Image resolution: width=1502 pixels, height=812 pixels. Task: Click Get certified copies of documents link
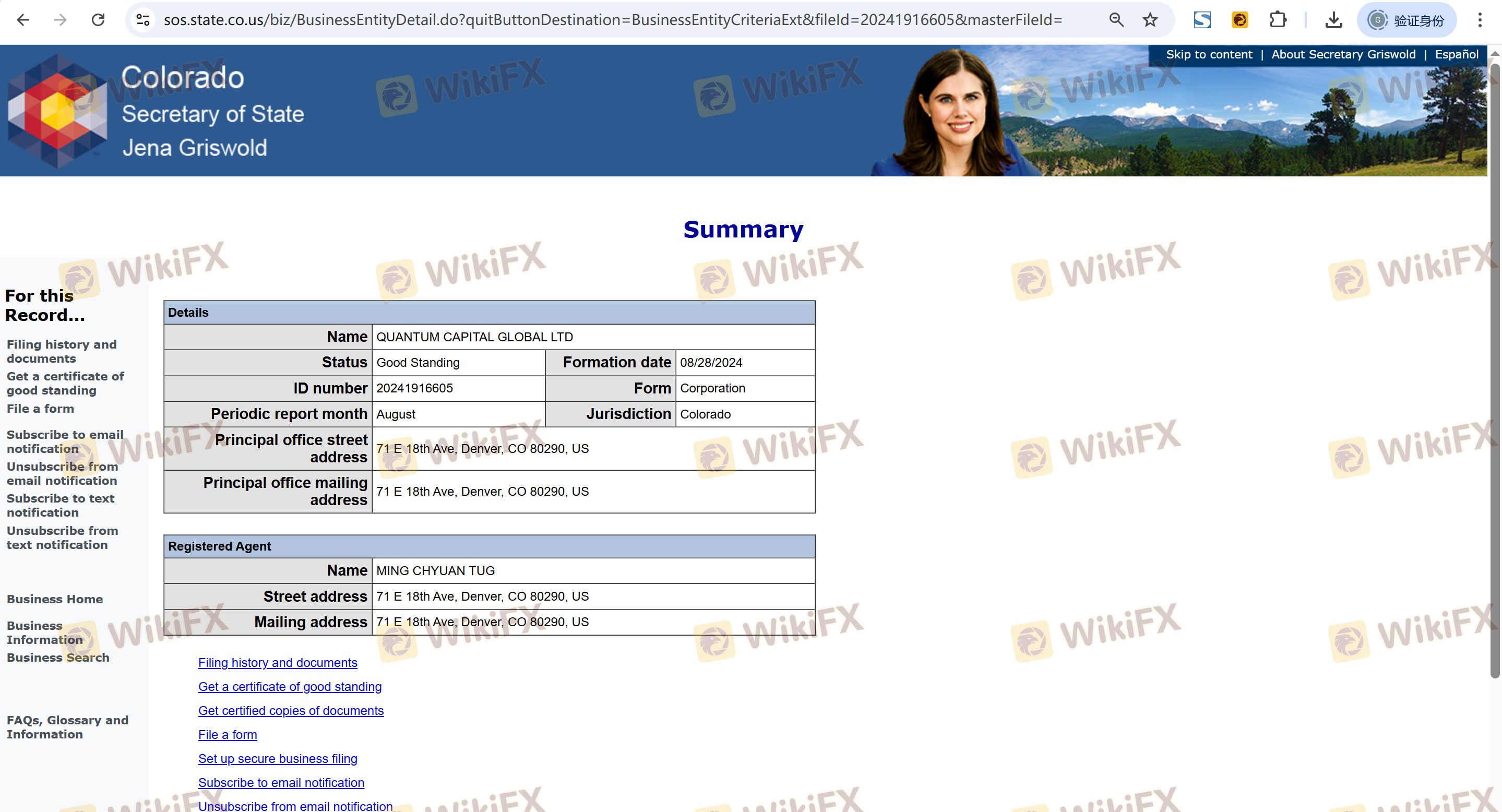coord(291,711)
